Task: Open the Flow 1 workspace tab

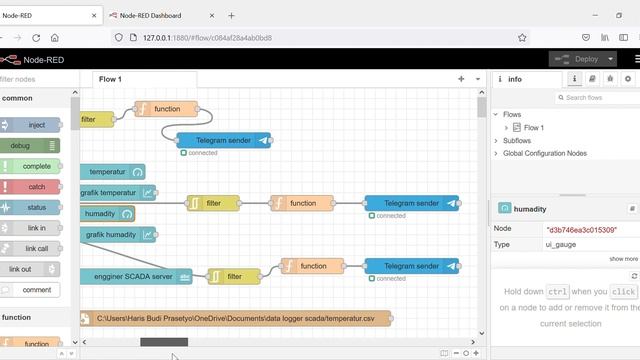Action: (x=145, y=79)
